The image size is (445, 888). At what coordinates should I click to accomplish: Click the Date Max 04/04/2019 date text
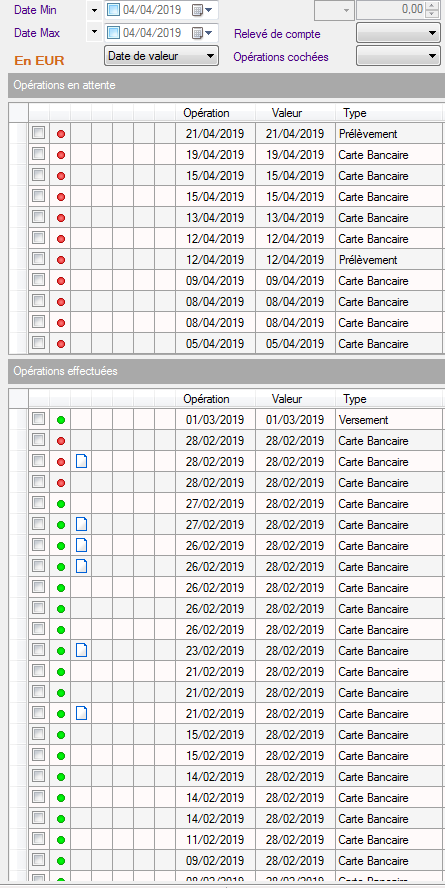[x=152, y=33]
